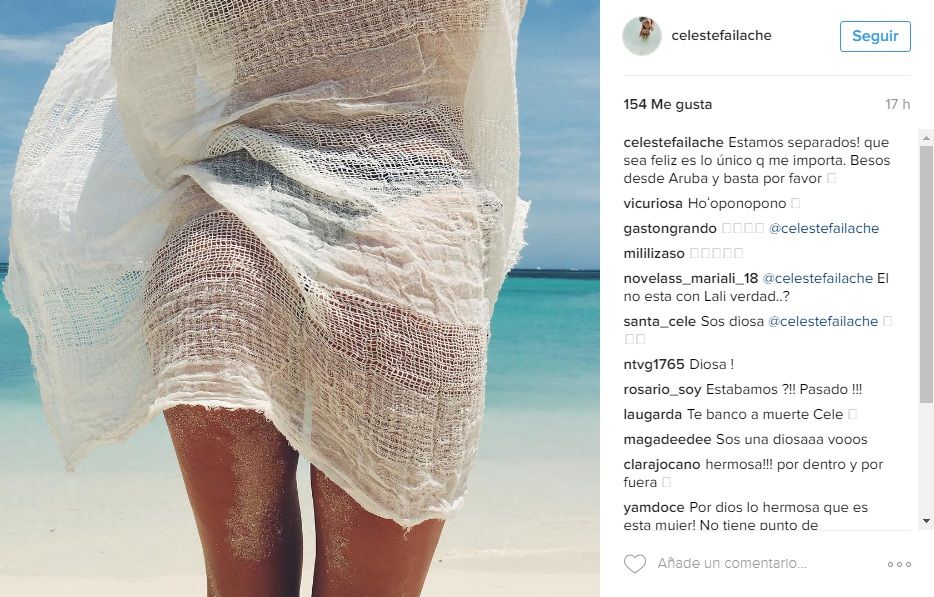The image size is (934, 597).
Task: Open mililizaso commenter profile
Action: [654, 253]
